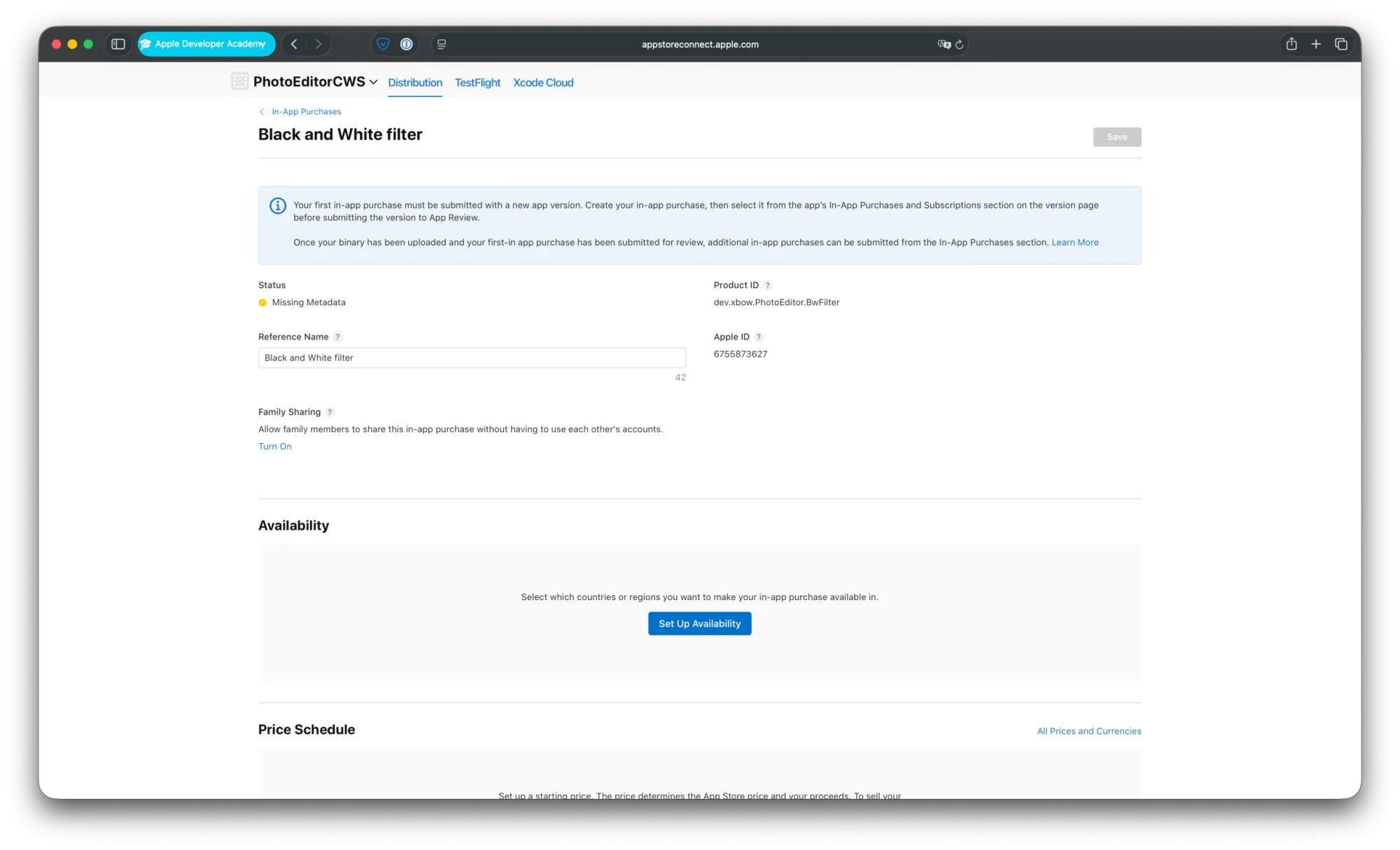
Task: Click Product ID help question mark
Action: pos(768,285)
